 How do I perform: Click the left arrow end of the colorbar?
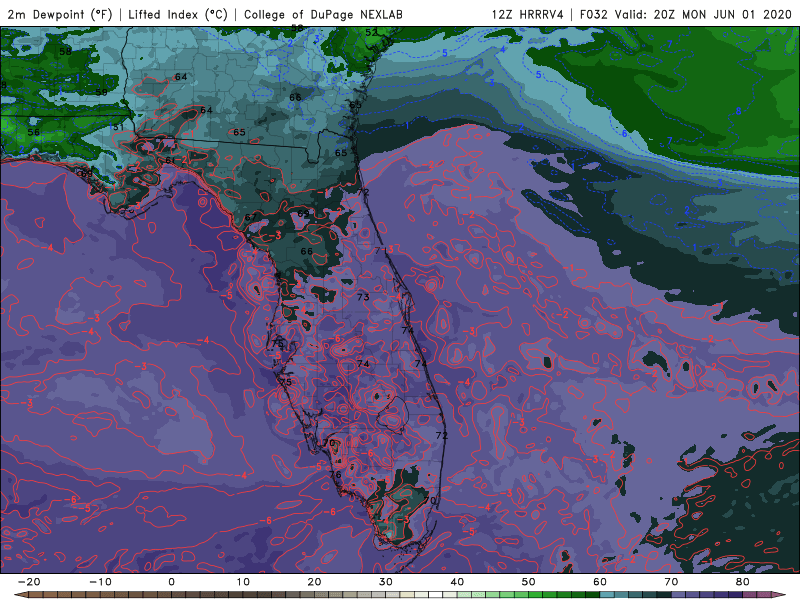click(x=20, y=595)
